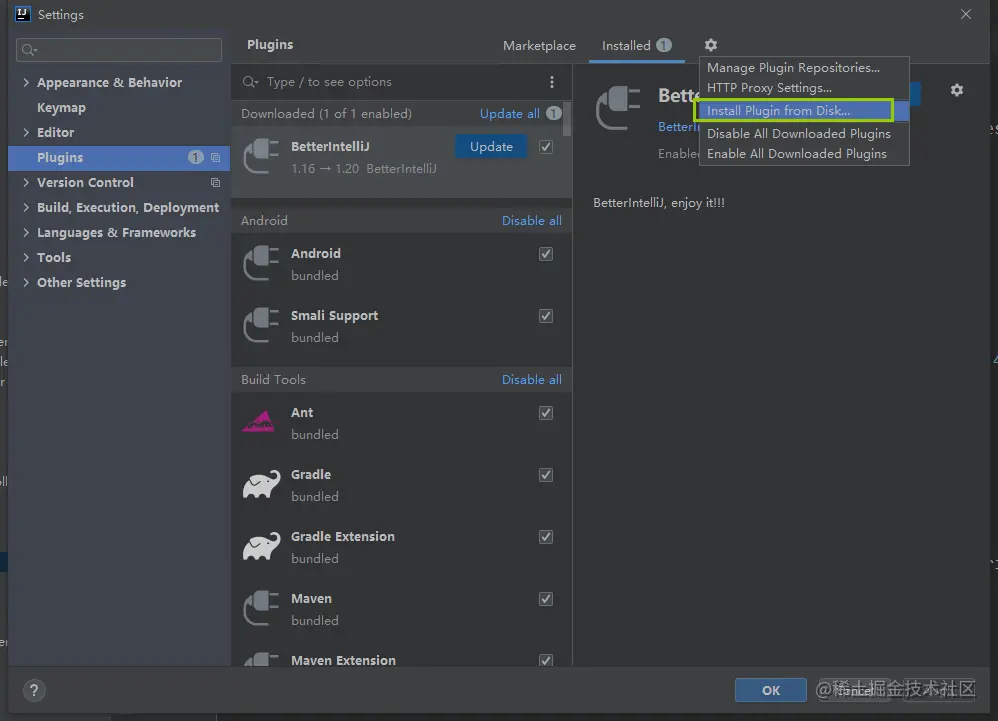
Task: Select Manage Plugin Repositories menu item
Action: pos(804,67)
